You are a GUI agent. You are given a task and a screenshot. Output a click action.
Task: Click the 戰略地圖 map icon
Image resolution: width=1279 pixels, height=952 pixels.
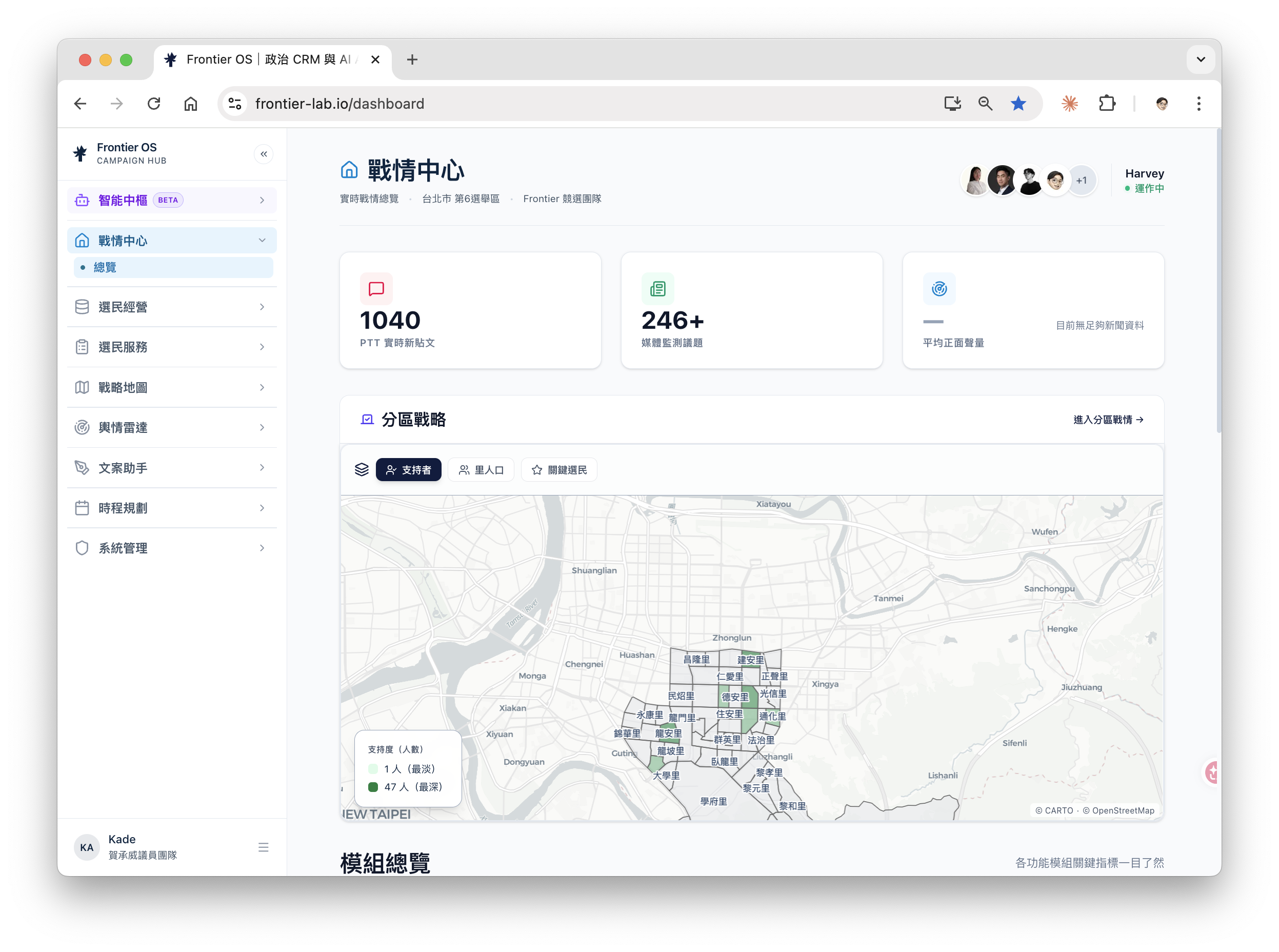click(x=82, y=387)
